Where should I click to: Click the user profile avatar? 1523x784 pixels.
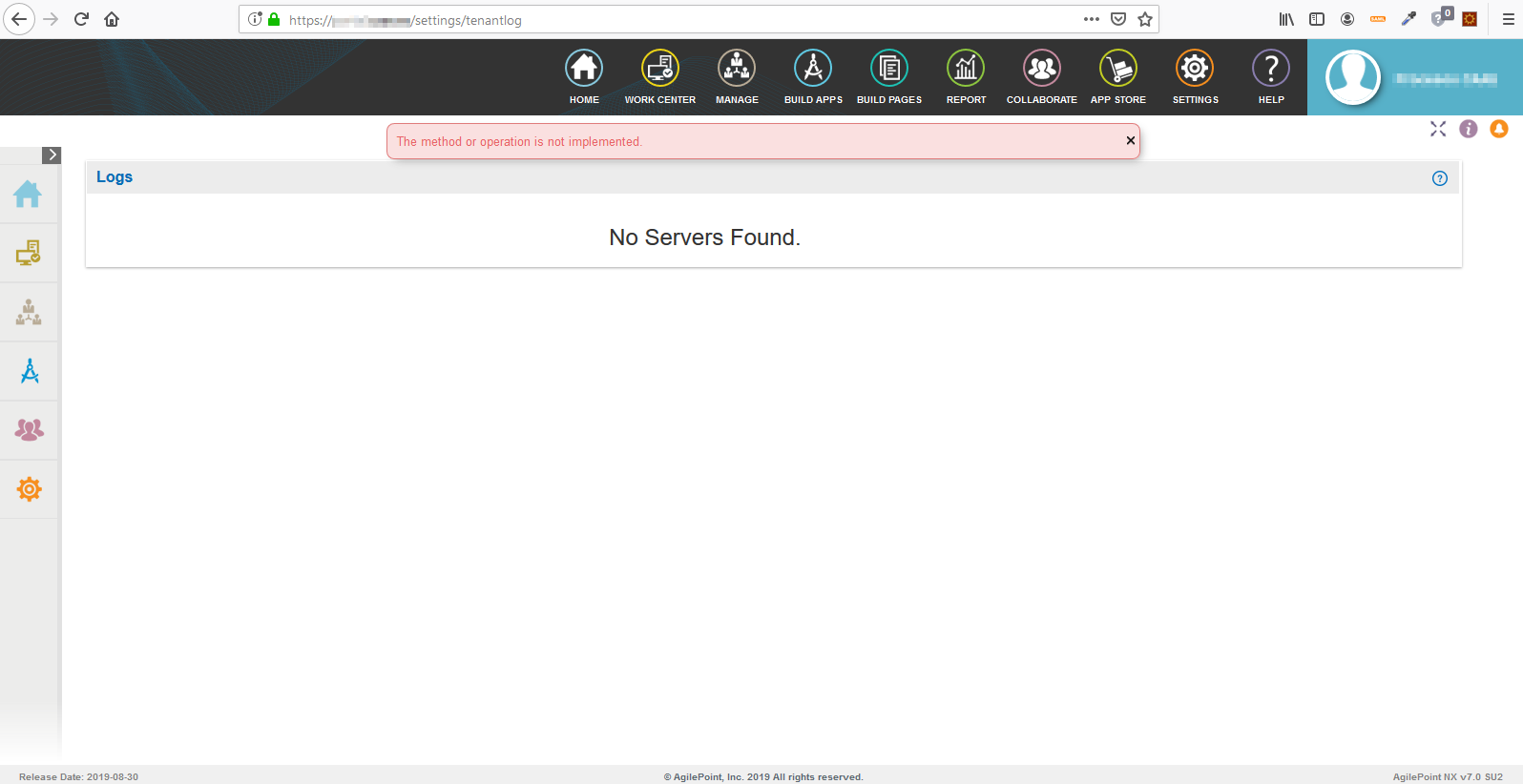[x=1353, y=77]
